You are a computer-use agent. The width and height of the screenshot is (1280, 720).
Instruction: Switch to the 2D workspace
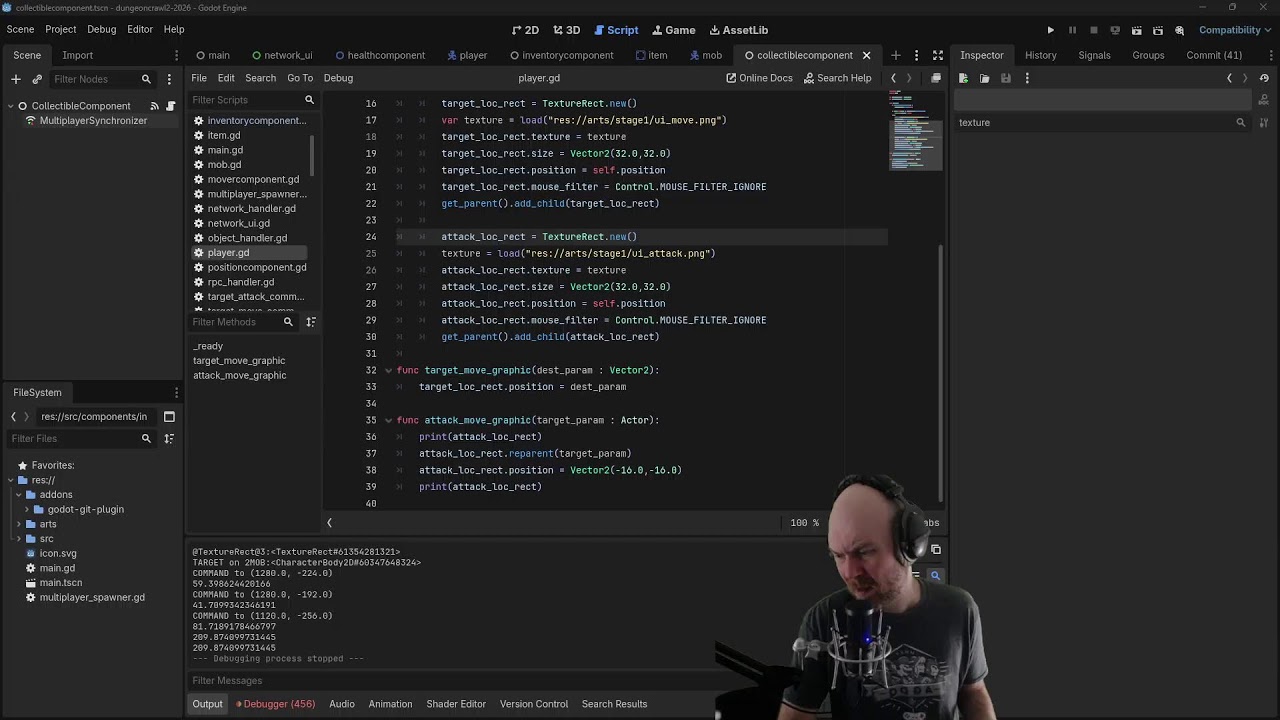(x=525, y=30)
